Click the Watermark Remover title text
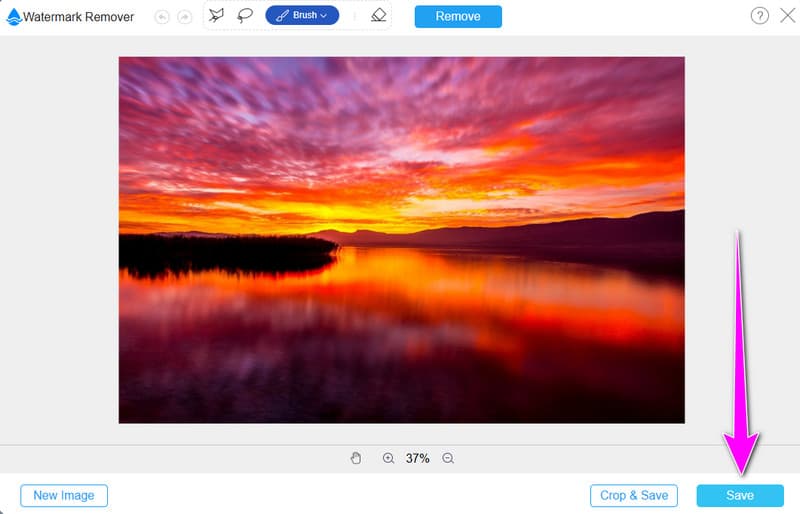800x514 pixels. click(79, 17)
